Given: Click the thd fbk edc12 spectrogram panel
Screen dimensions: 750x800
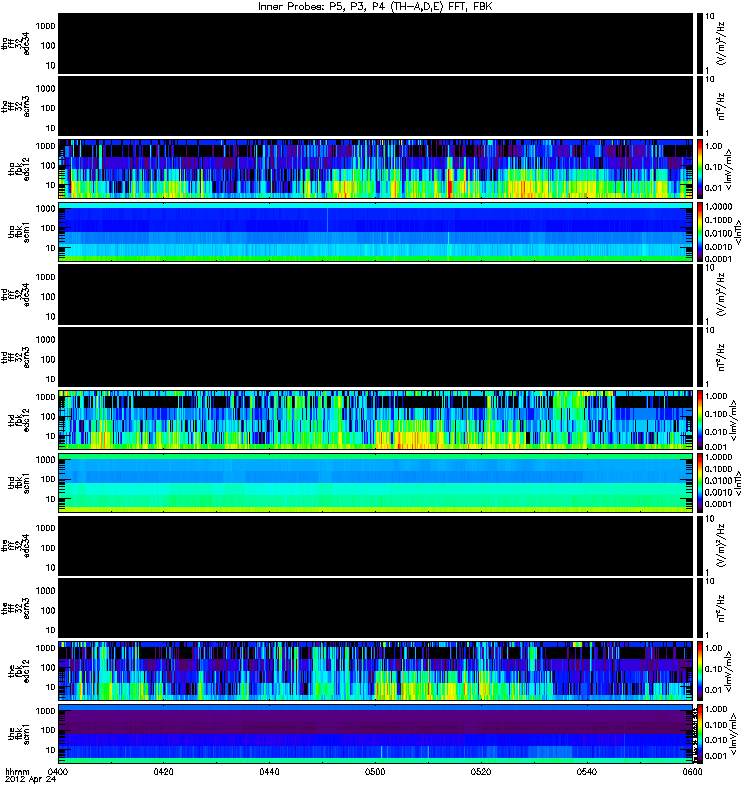Looking at the screenshot, I should pos(376,420).
